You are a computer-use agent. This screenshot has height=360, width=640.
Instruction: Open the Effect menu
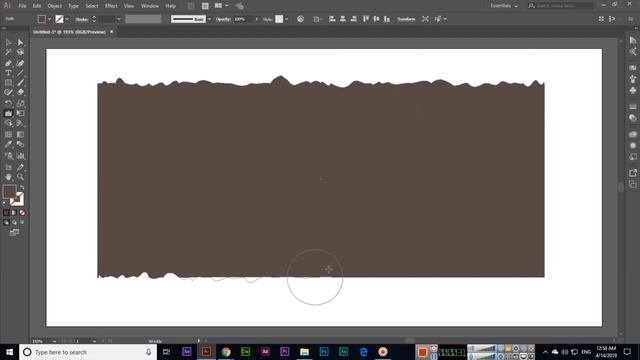[x=111, y=6]
